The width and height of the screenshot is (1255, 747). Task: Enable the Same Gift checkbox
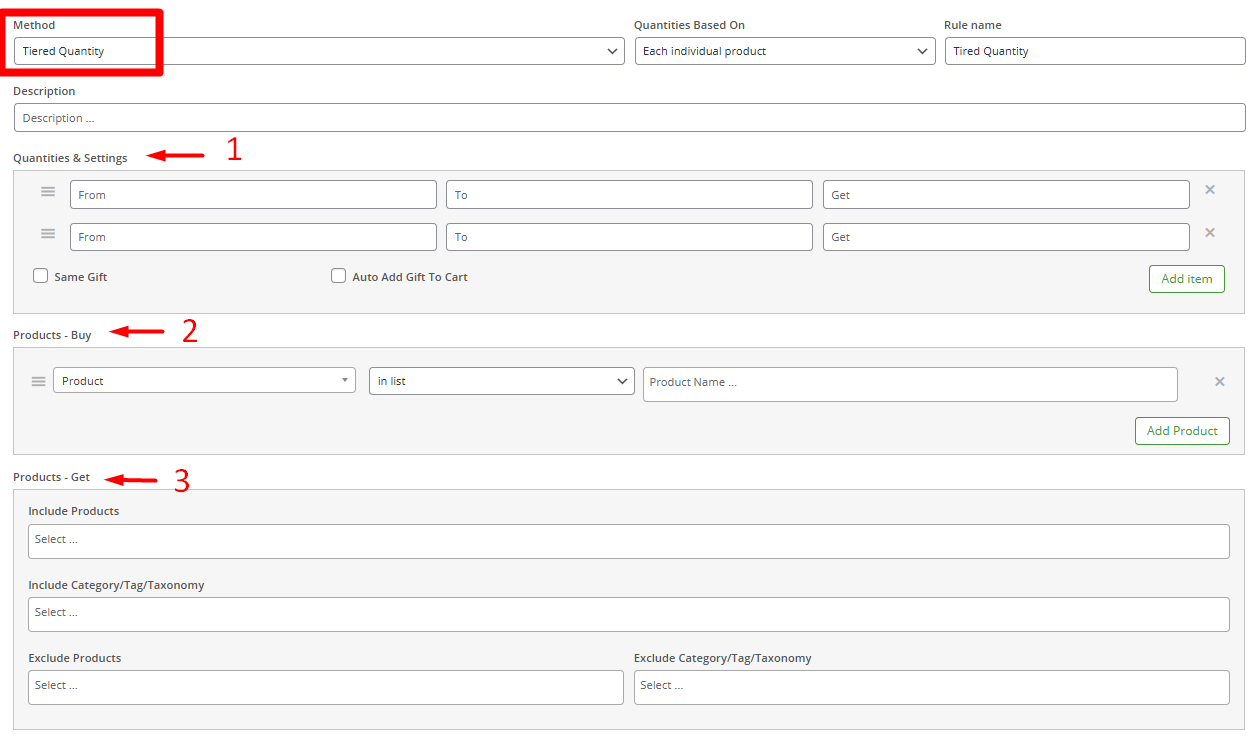pos(41,276)
